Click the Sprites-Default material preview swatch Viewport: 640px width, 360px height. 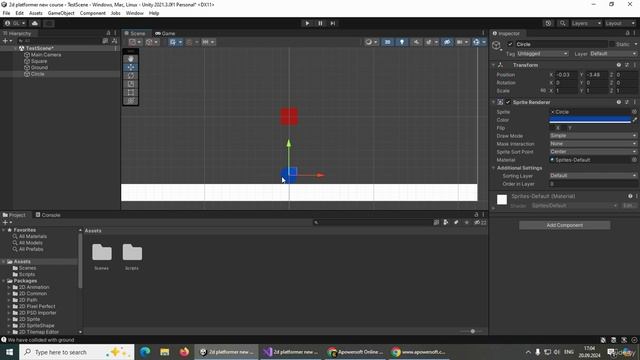coord(502,200)
